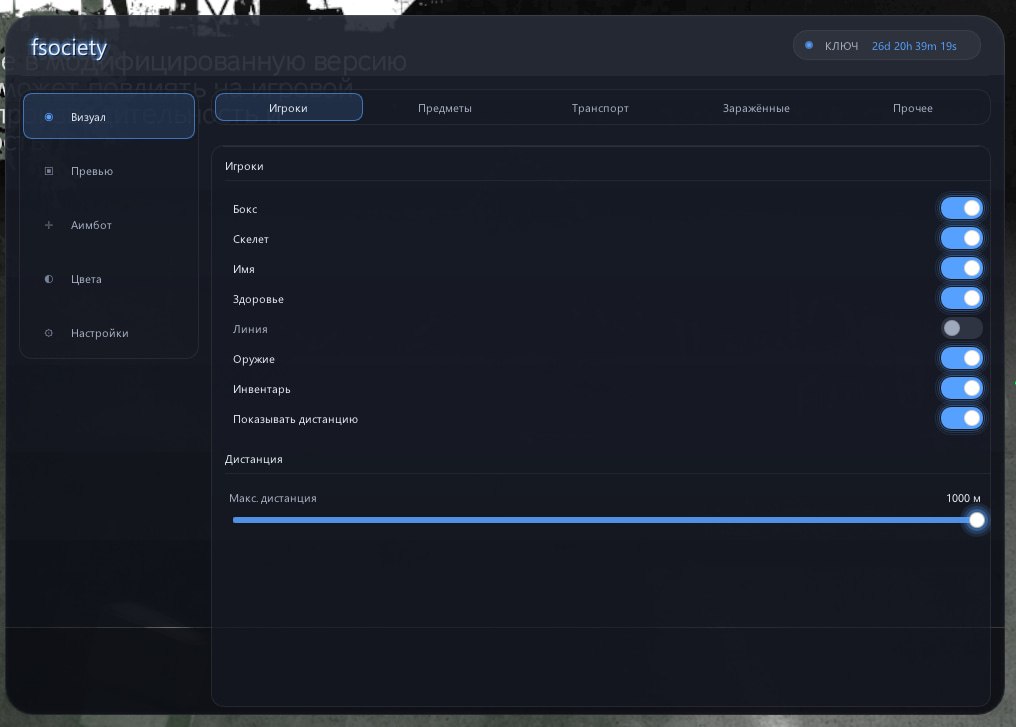Click the Макс. дистанция slider handle
This screenshot has height=727, width=1016.
976,520
